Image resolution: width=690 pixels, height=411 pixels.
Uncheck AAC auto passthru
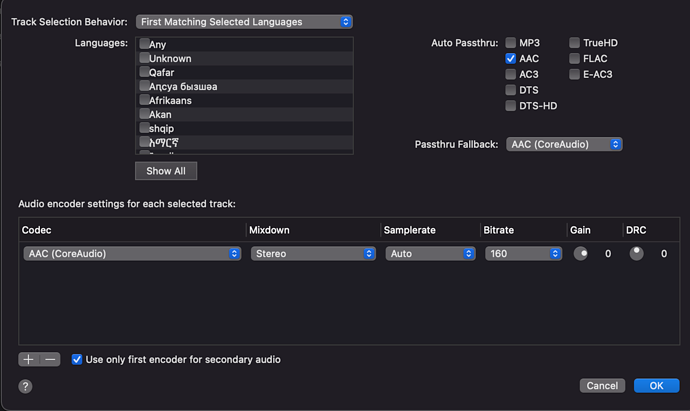tap(511, 59)
